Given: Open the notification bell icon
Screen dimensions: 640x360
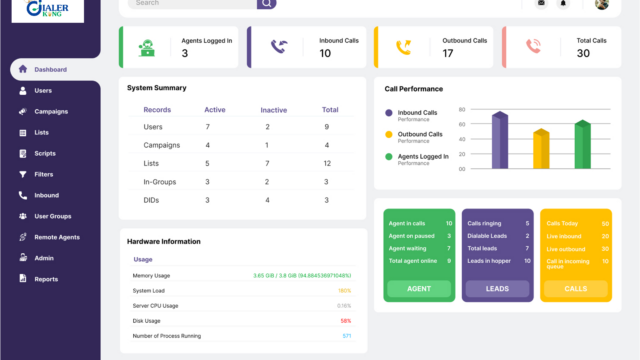Looking at the screenshot, I should pos(563,3).
